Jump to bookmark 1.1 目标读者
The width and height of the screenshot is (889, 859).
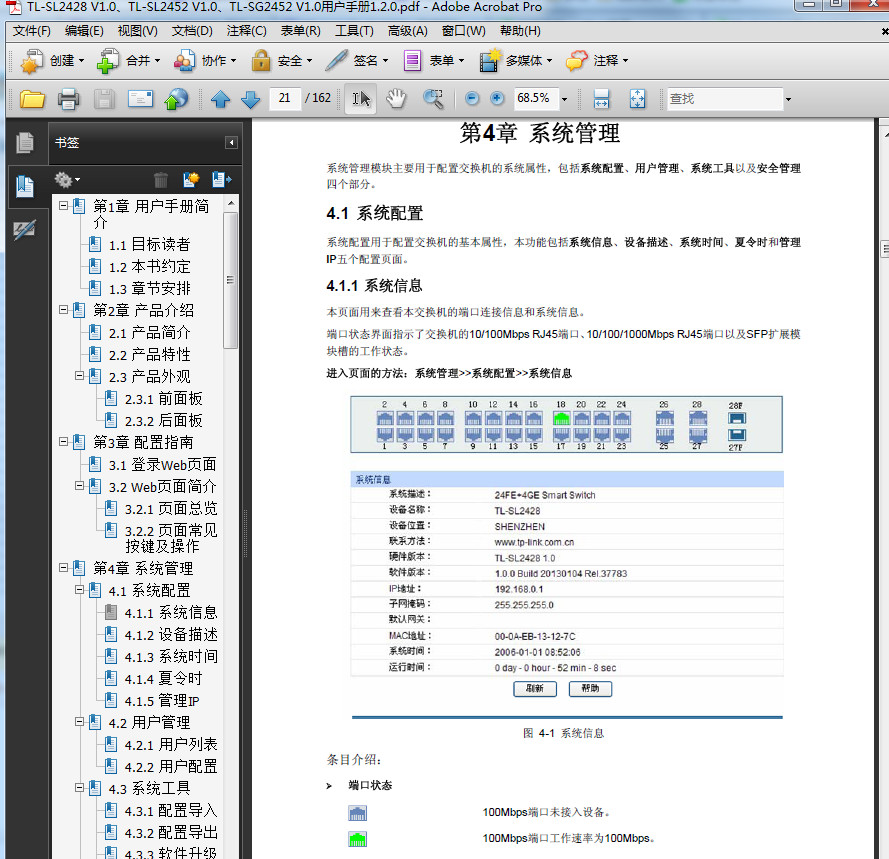150,244
